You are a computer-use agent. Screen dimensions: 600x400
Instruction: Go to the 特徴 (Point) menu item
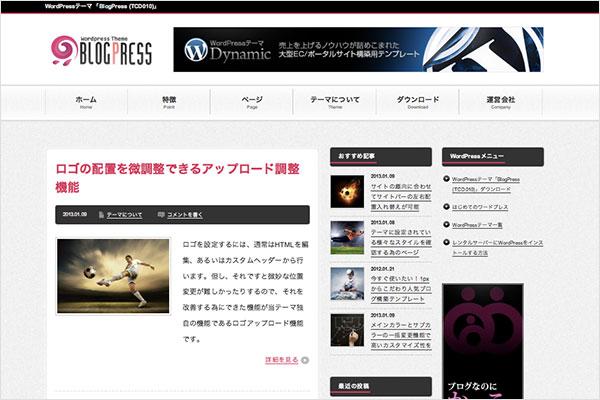[x=169, y=103]
